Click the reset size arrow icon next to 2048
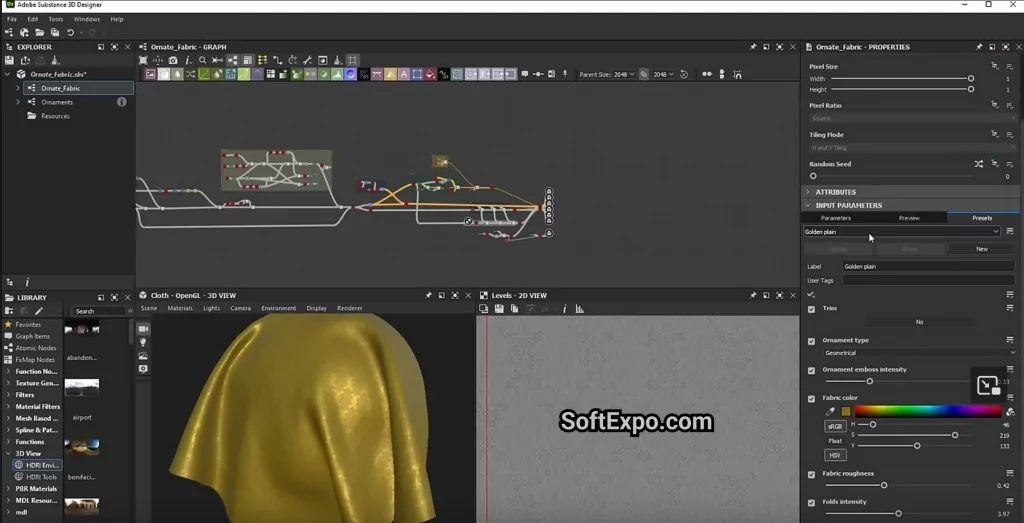Image resolution: width=1024 pixels, height=523 pixels. coord(684,74)
